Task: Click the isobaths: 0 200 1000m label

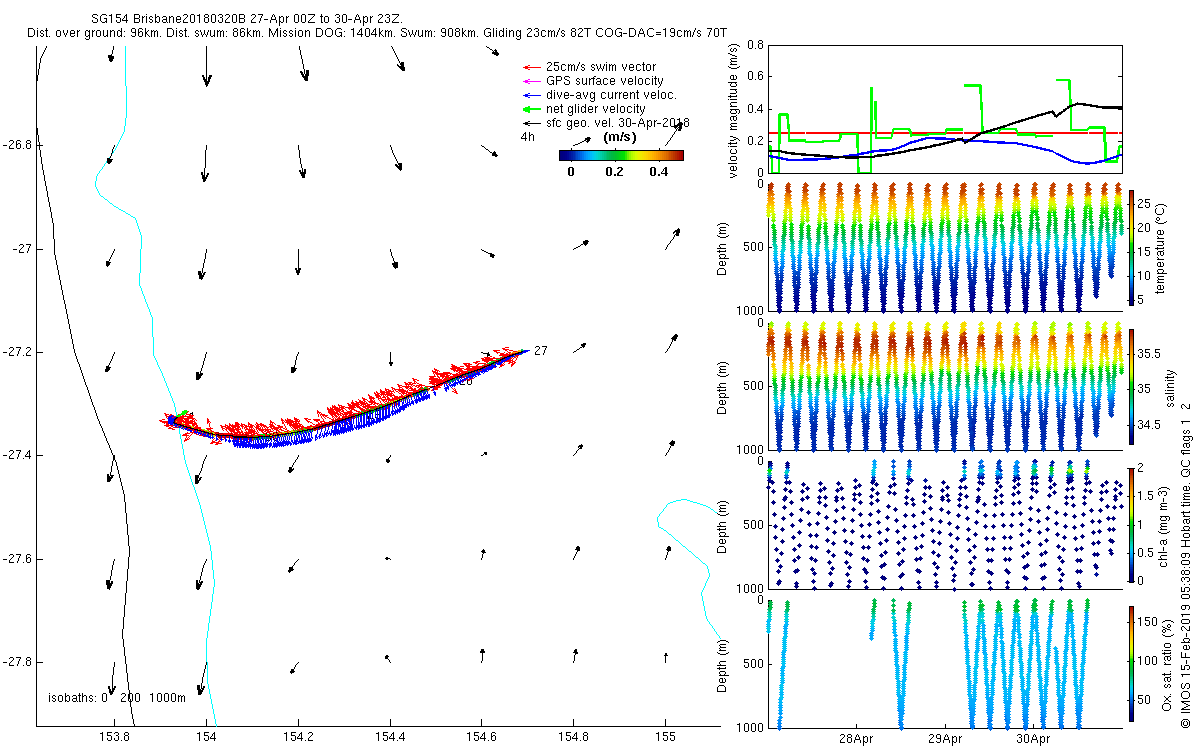Action: tap(117, 698)
